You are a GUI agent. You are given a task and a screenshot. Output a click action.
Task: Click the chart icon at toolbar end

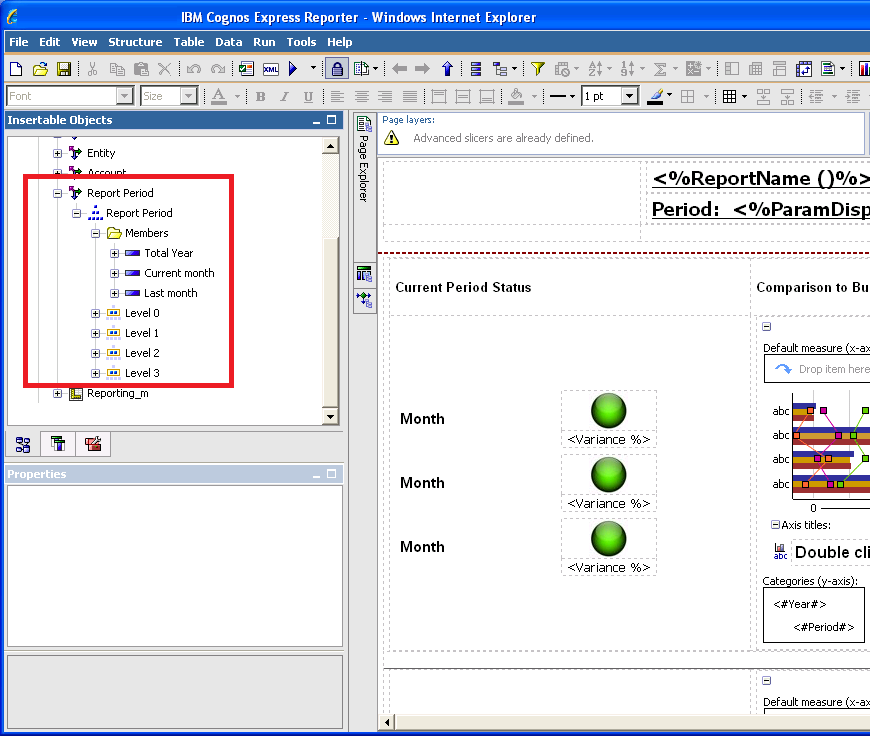864,69
